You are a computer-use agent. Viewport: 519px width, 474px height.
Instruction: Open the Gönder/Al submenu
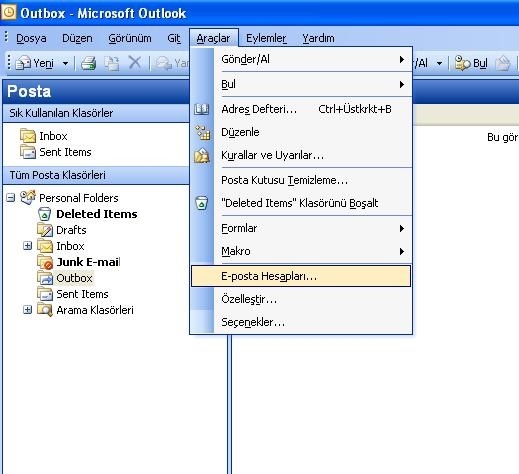(x=301, y=59)
